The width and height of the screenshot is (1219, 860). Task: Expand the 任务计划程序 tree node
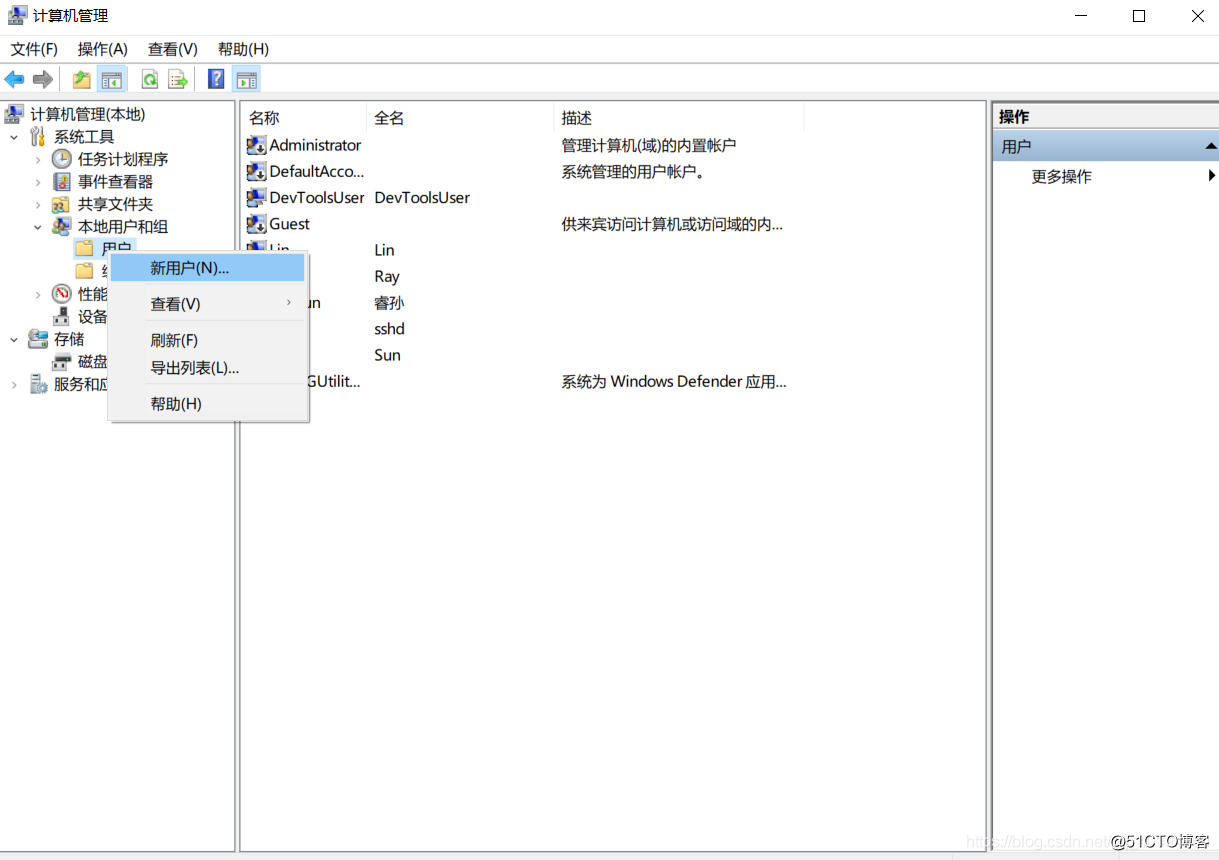click(38, 159)
